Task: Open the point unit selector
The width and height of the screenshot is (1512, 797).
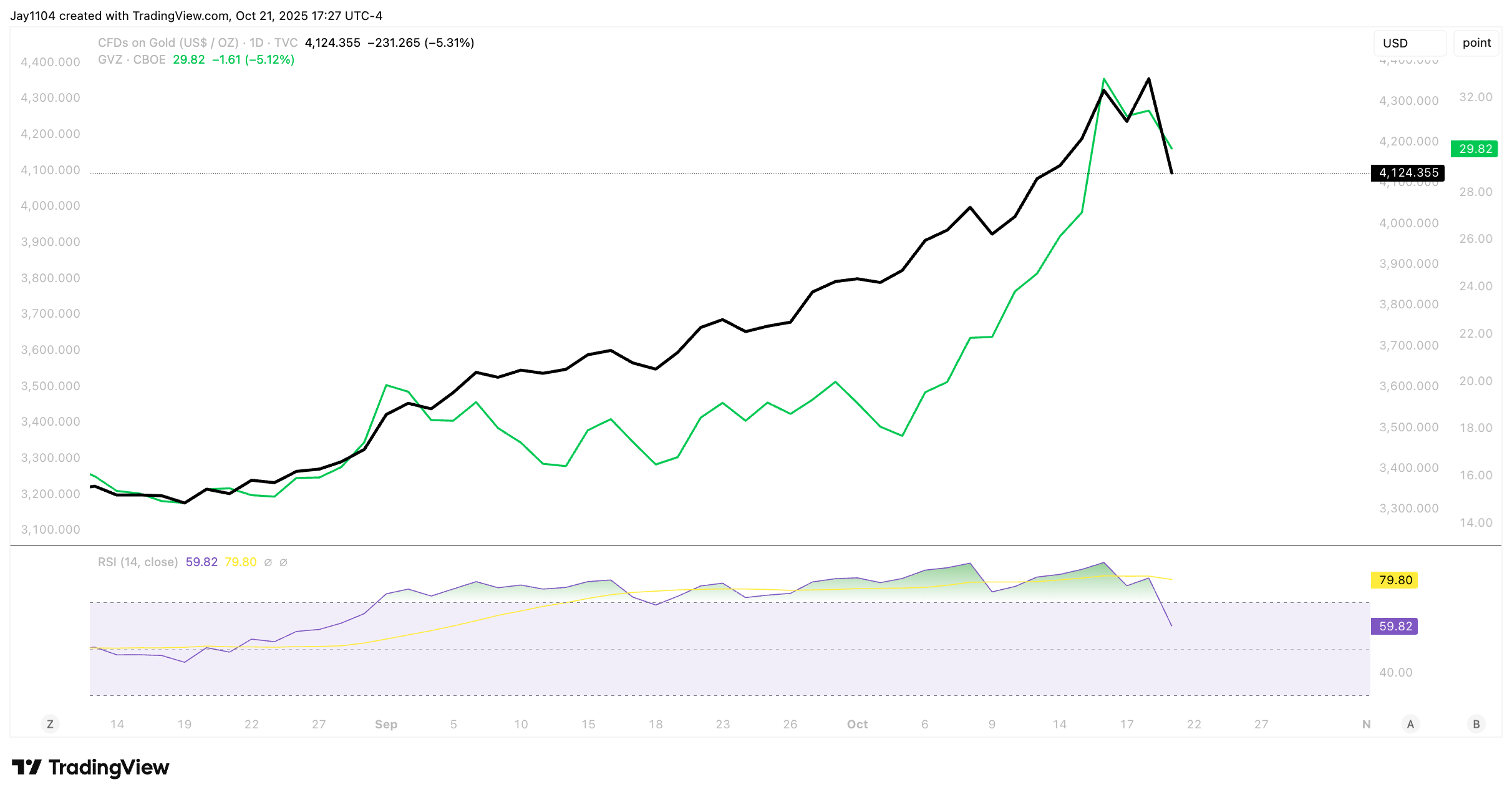Action: (1476, 43)
